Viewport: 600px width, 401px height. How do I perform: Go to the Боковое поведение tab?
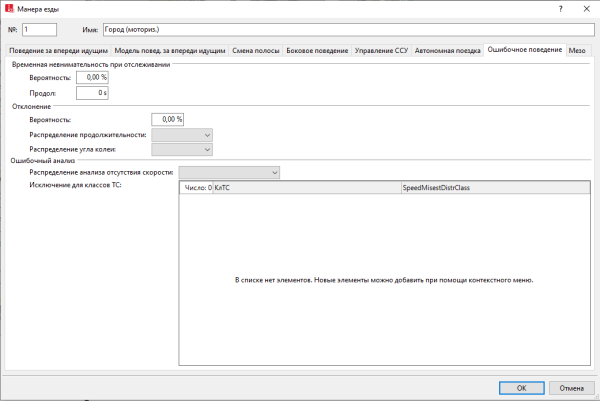tap(318, 50)
